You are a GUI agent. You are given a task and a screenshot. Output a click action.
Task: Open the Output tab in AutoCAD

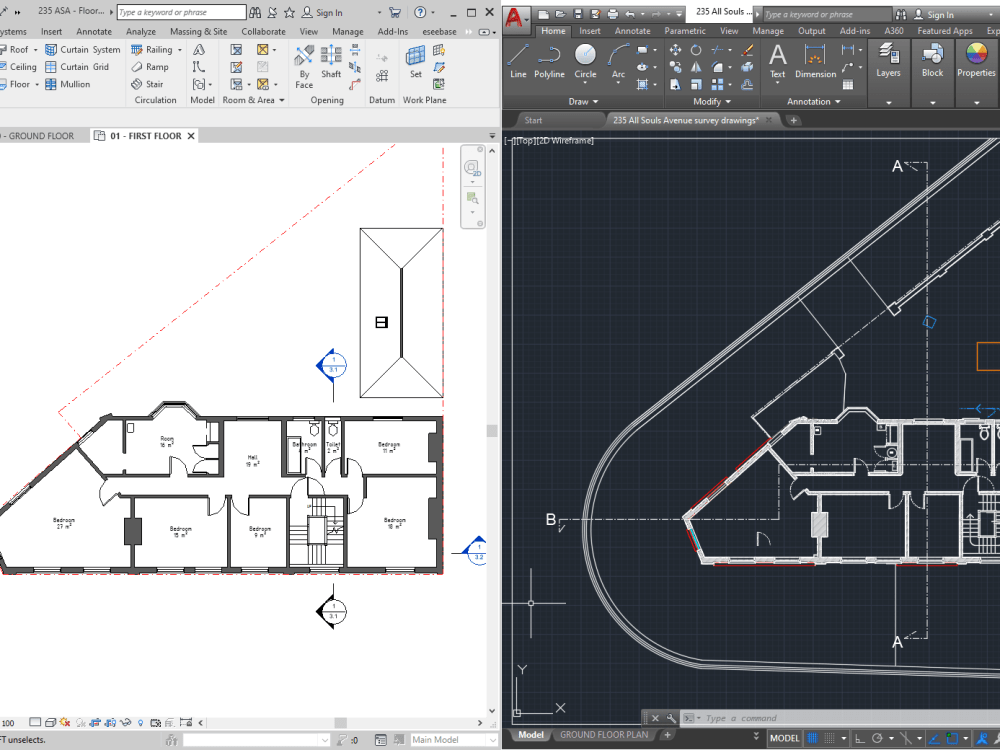point(811,31)
